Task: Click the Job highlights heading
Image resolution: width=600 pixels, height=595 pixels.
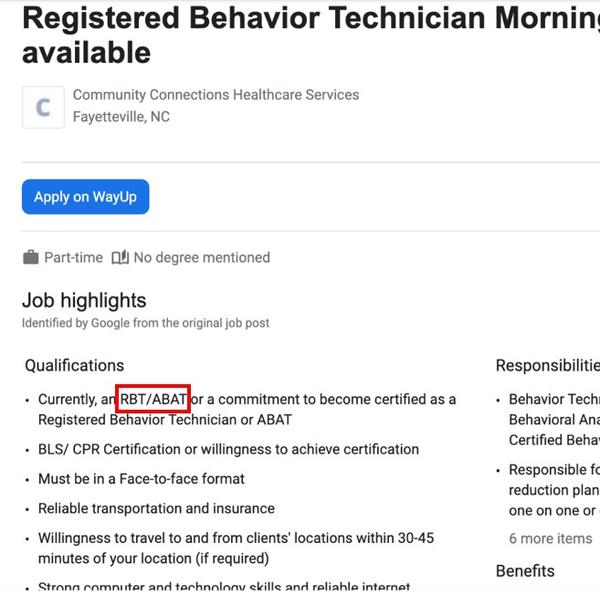Action: (84, 300)
